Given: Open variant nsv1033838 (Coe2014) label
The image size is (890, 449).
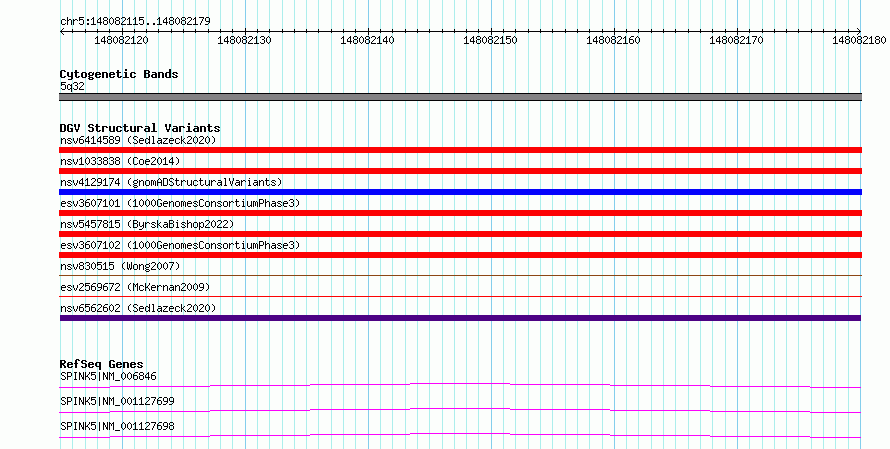Looking at the screenshot, I should click(120, 161).
